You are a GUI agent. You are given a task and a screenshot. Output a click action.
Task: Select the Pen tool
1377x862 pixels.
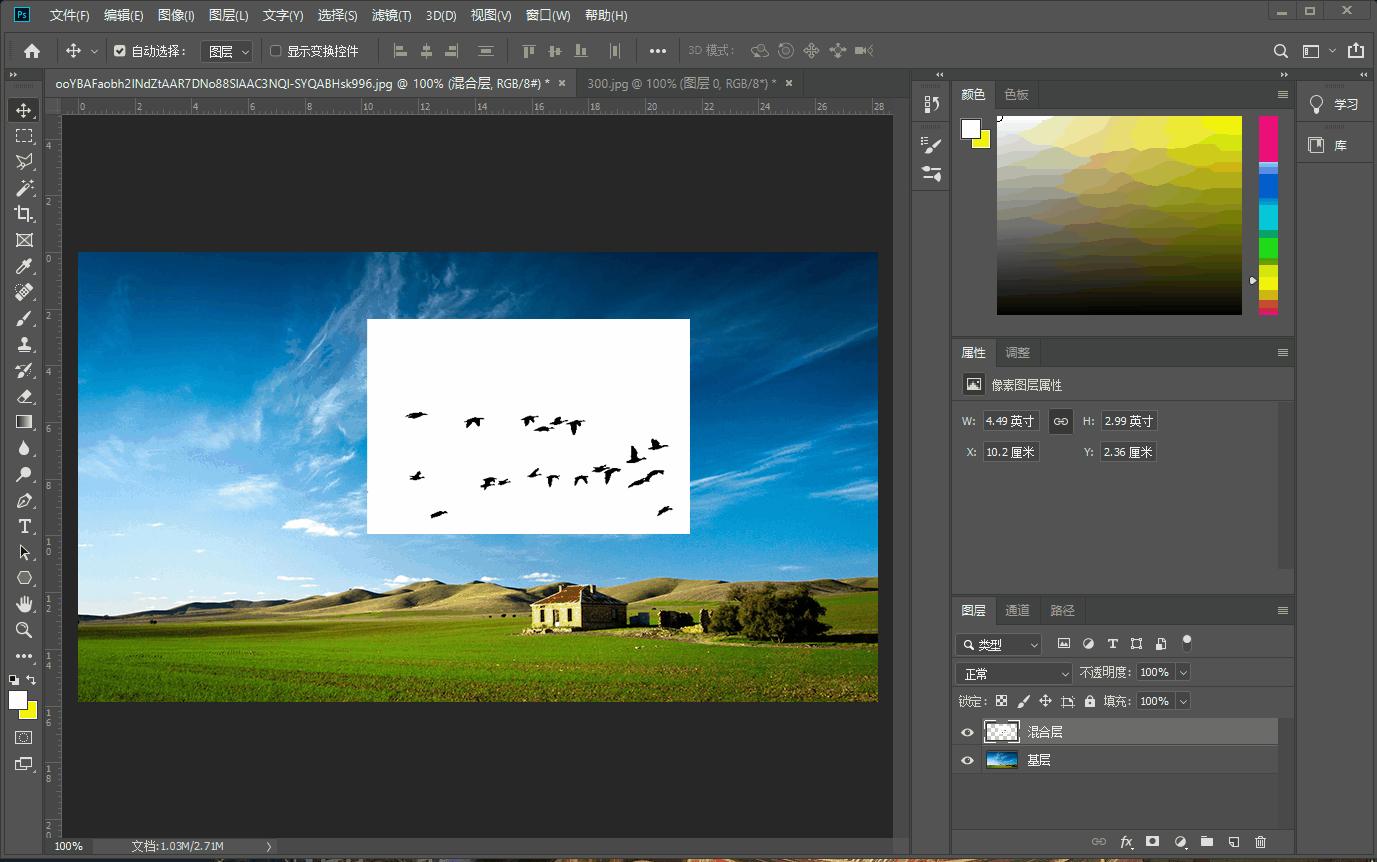pyautogui.click(x=24, y=500)
